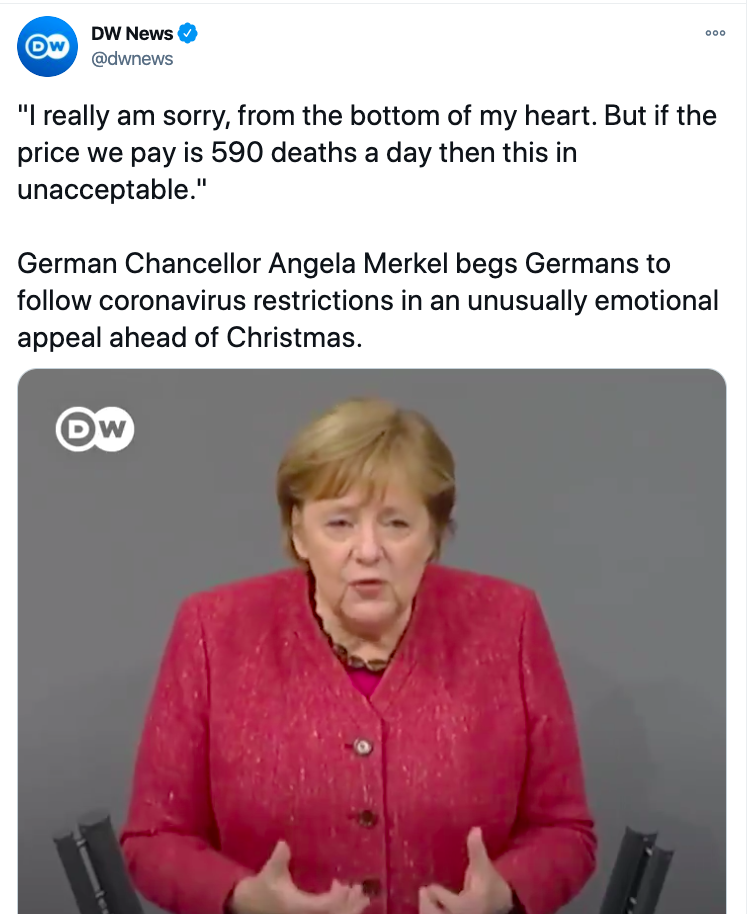Click the blue verified badge
Image resolution: width=752 pixels, height=914 pixels.
[187, 35]
